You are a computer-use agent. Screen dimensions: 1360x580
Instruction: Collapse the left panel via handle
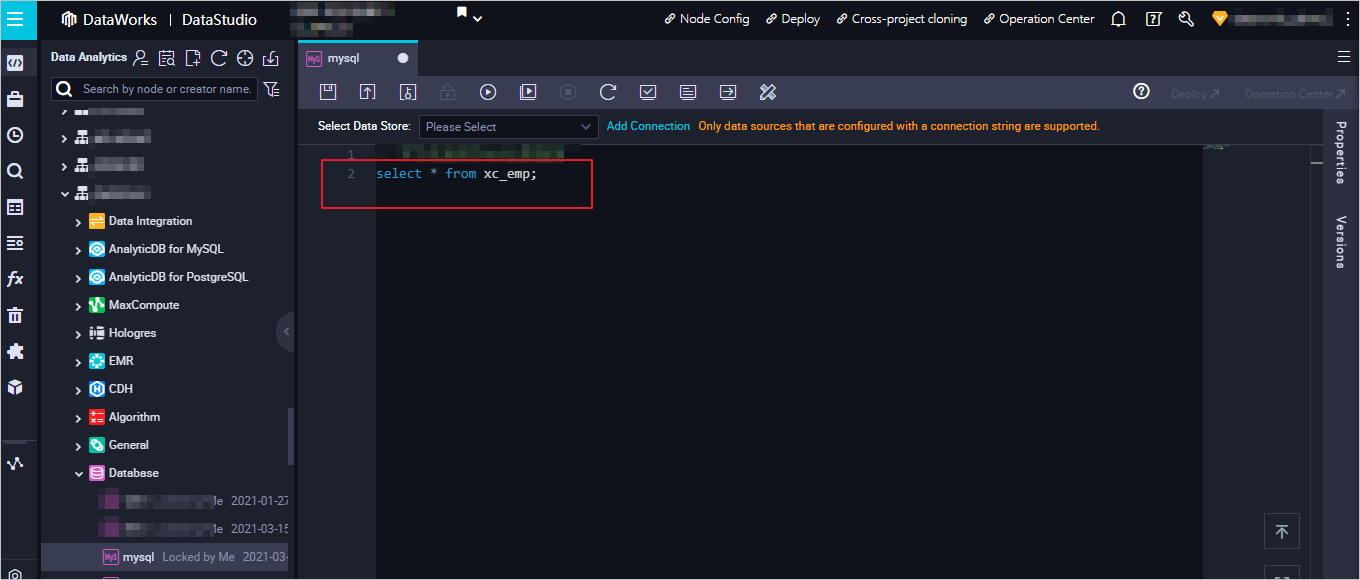(x=287, y=331)
